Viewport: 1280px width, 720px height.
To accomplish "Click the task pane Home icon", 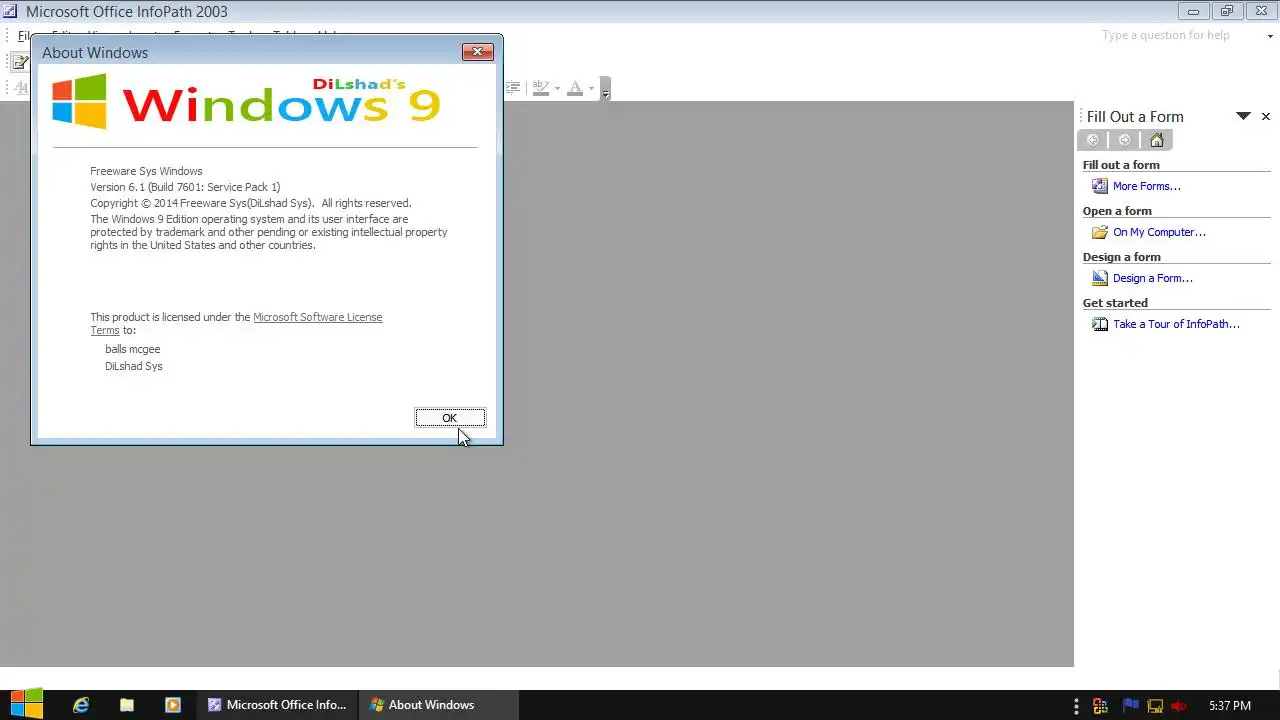I will 1157,140.
